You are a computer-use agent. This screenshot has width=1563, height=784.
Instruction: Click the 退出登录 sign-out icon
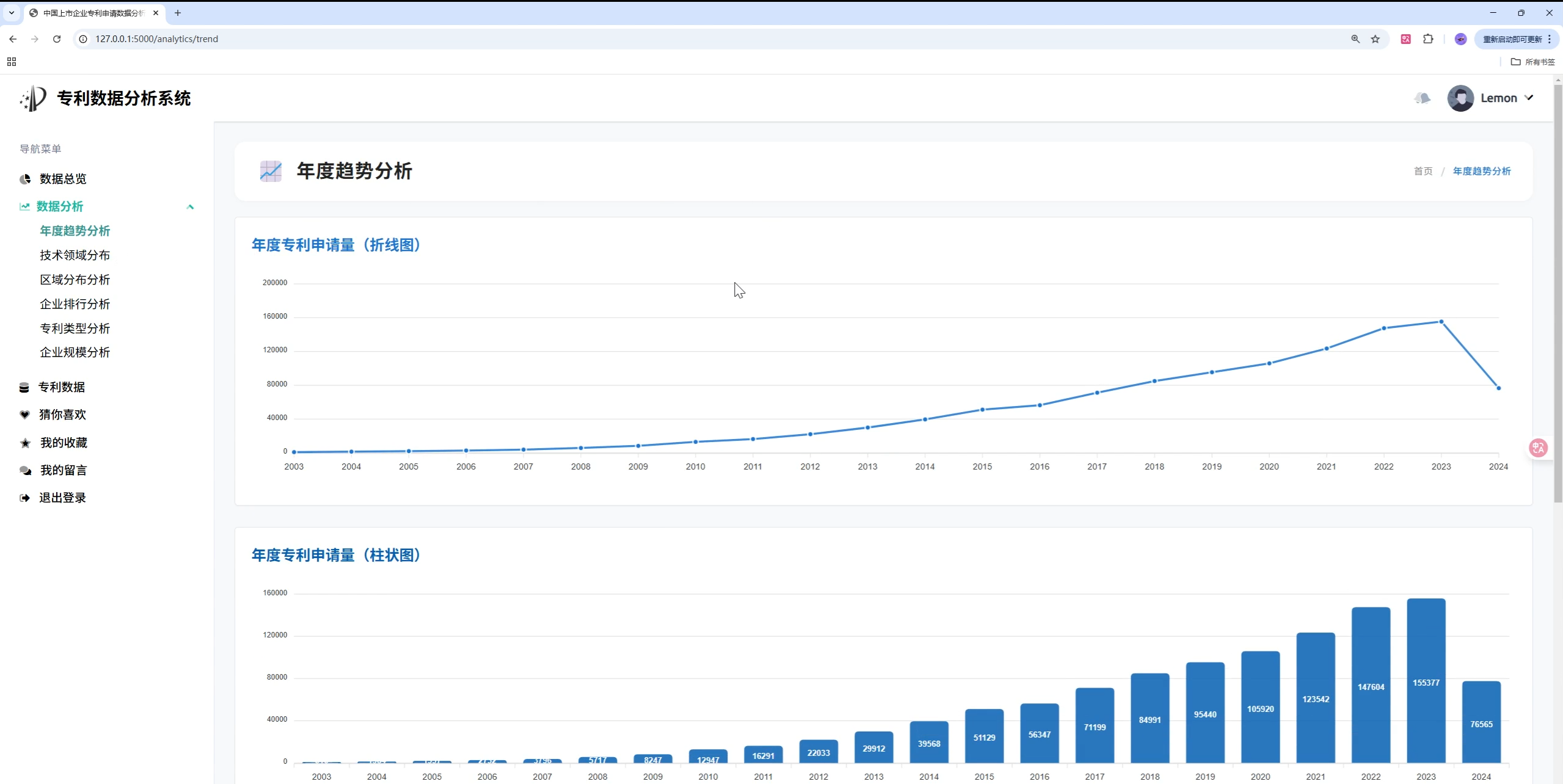coord(24,498)
